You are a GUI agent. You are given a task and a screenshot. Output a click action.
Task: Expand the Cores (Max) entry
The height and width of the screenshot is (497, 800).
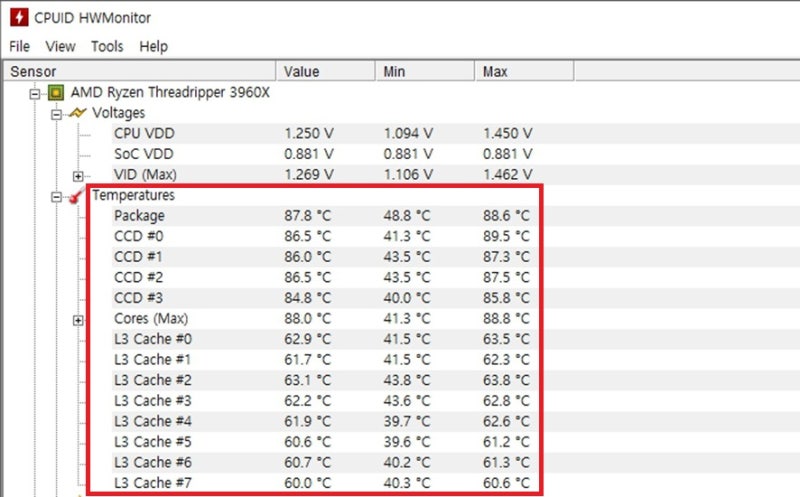[78, 320]
